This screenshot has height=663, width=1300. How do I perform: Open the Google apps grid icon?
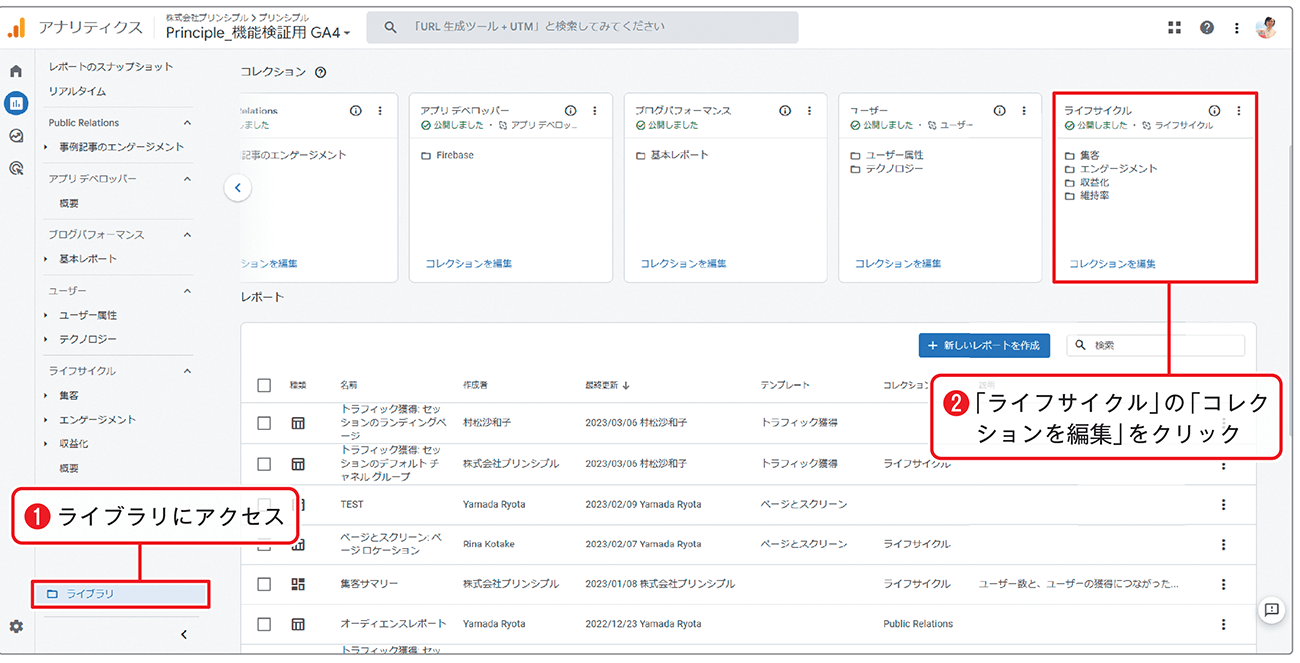[x=1175, y=28]
